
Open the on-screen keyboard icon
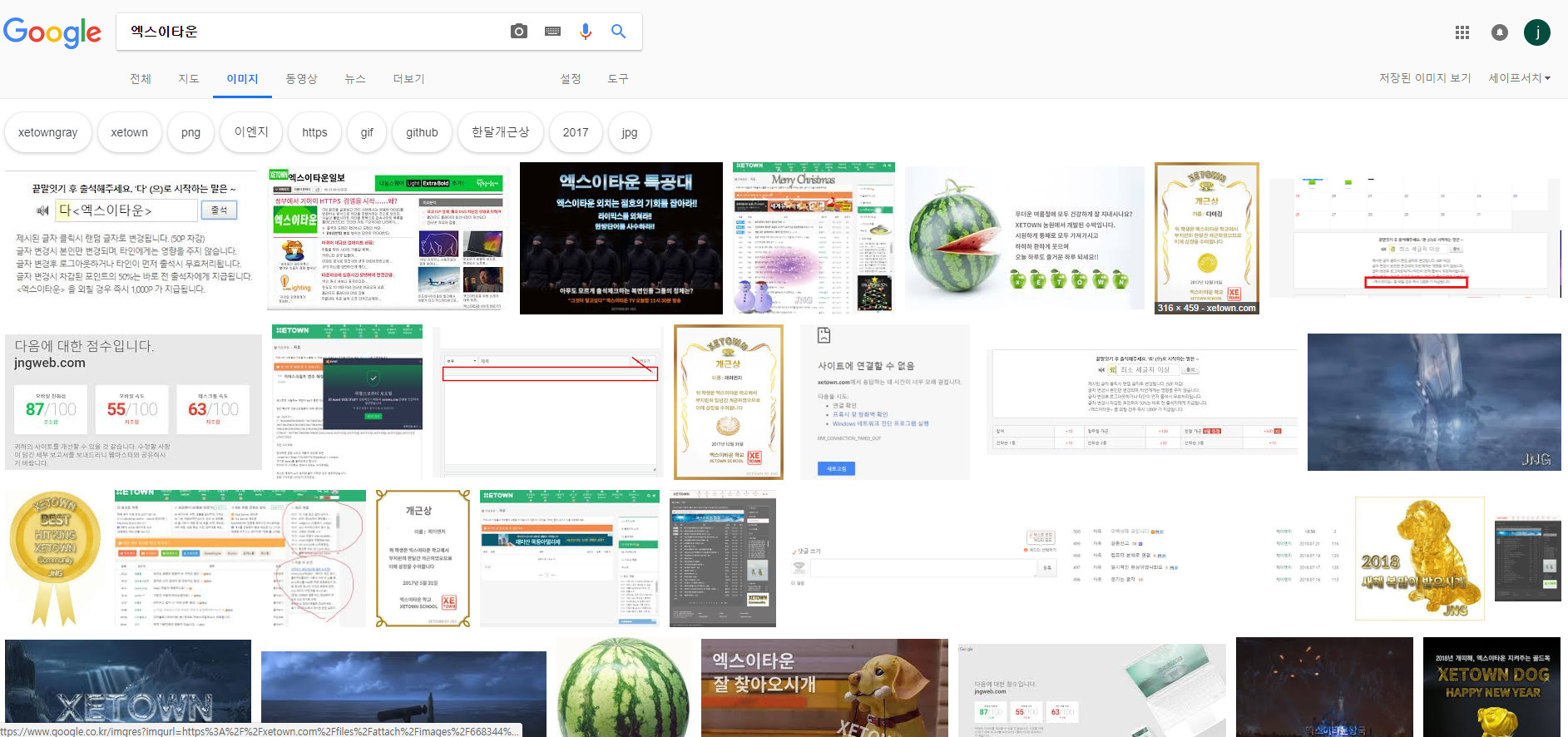552,32
